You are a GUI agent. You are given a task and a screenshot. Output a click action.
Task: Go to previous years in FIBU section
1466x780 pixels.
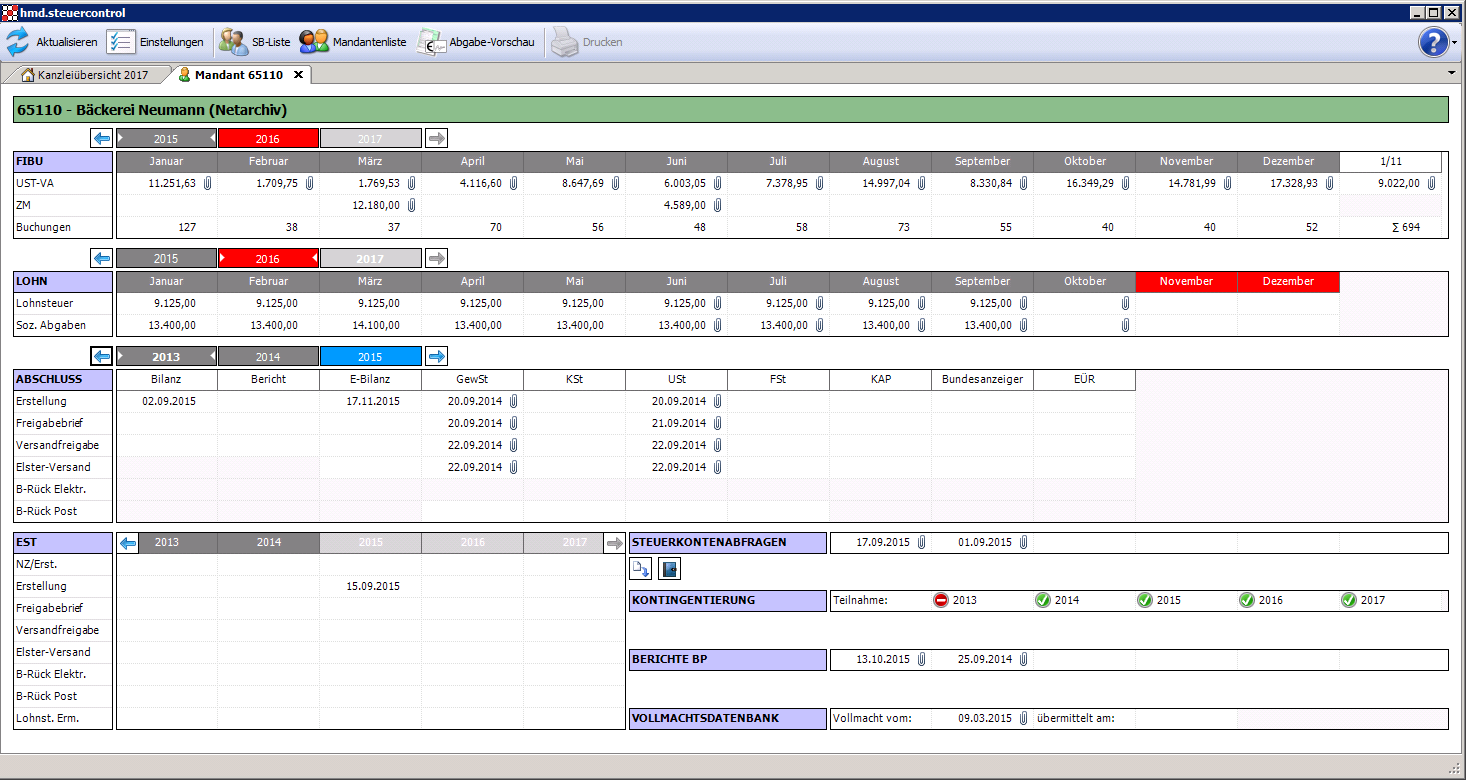[x=101, y=139]
